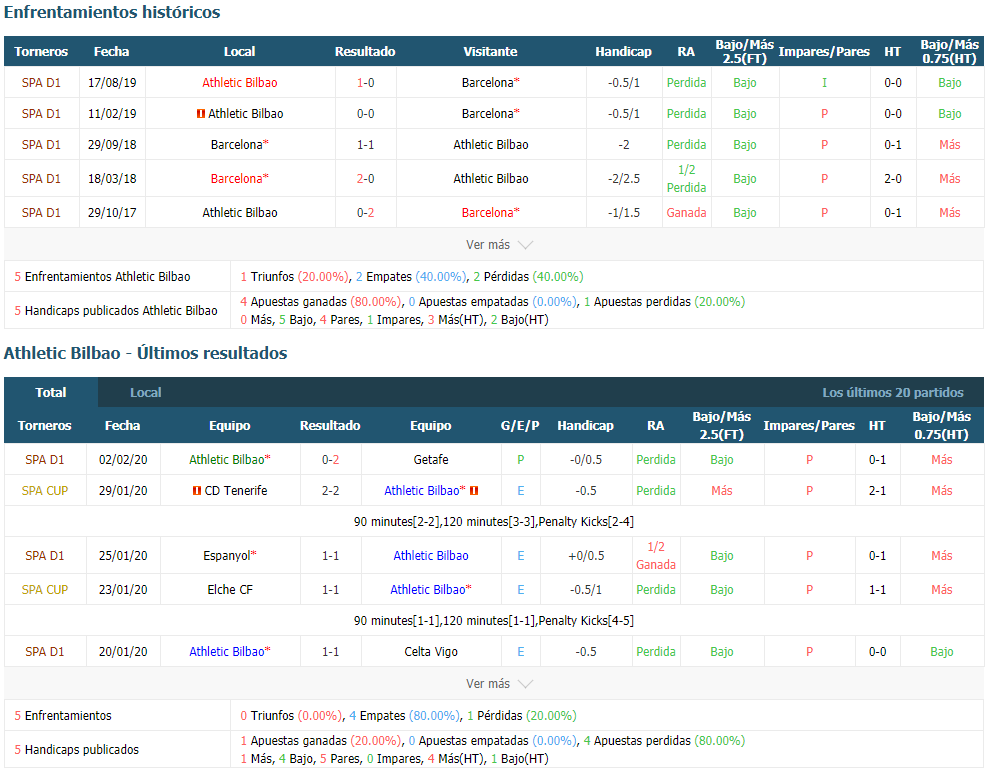
Task: Select the penalty kicks 4-5 note
Action: (x=586, y=621)
